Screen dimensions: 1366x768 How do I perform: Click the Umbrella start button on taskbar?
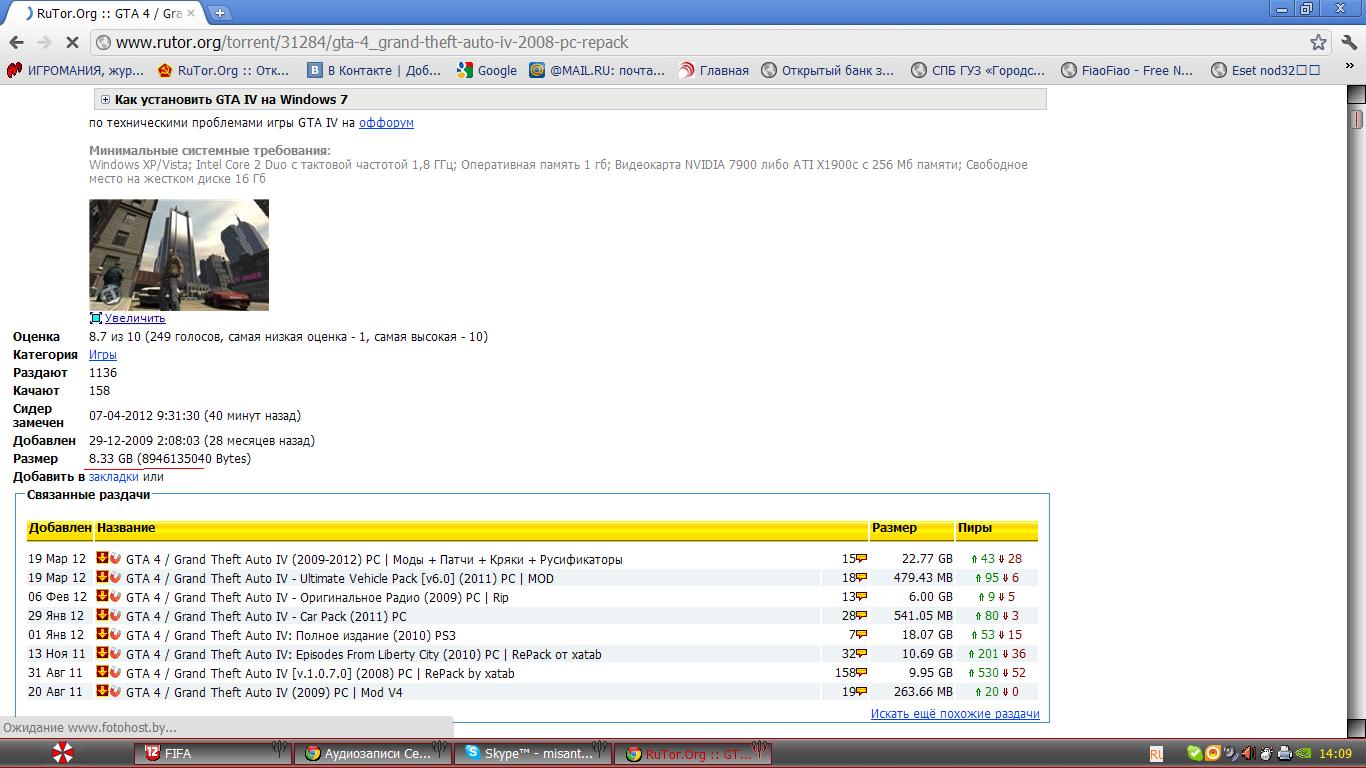[x=61, y=753]
